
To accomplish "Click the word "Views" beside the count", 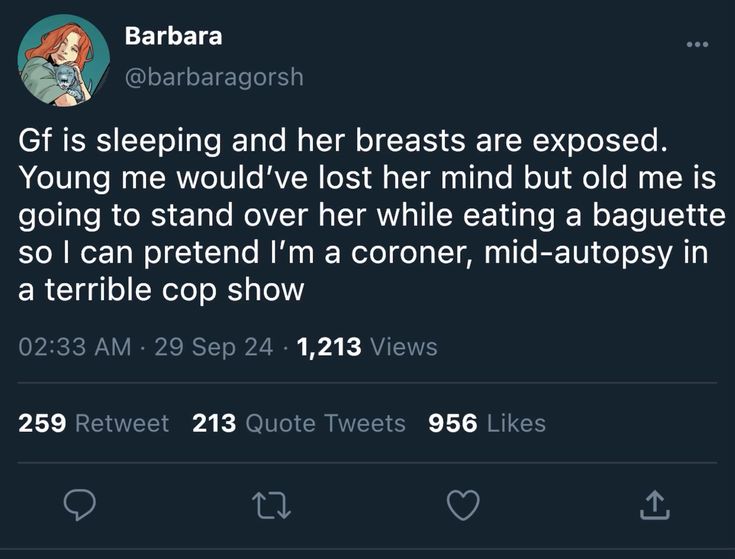I will (404, 347).
